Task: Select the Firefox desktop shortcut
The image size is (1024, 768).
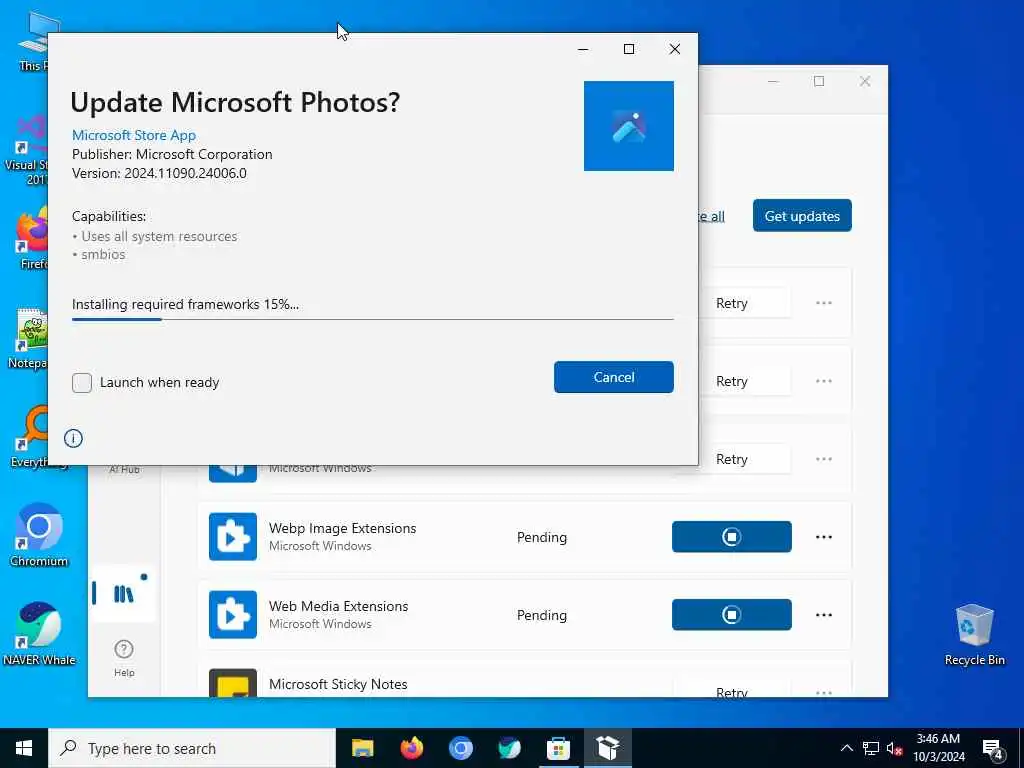Action: coord(33,238)
